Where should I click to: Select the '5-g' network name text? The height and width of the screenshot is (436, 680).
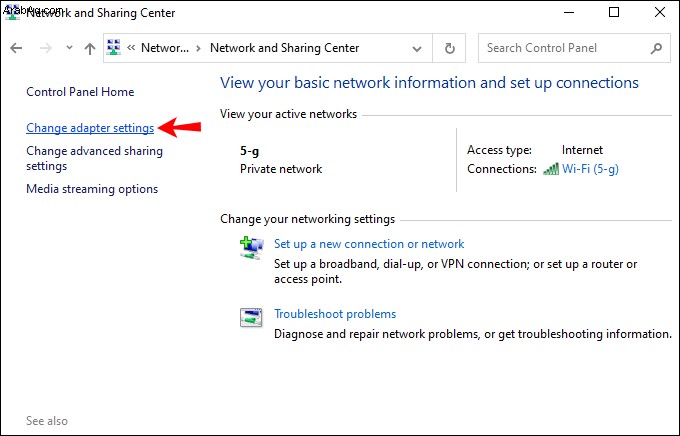[x=249, y=151]
